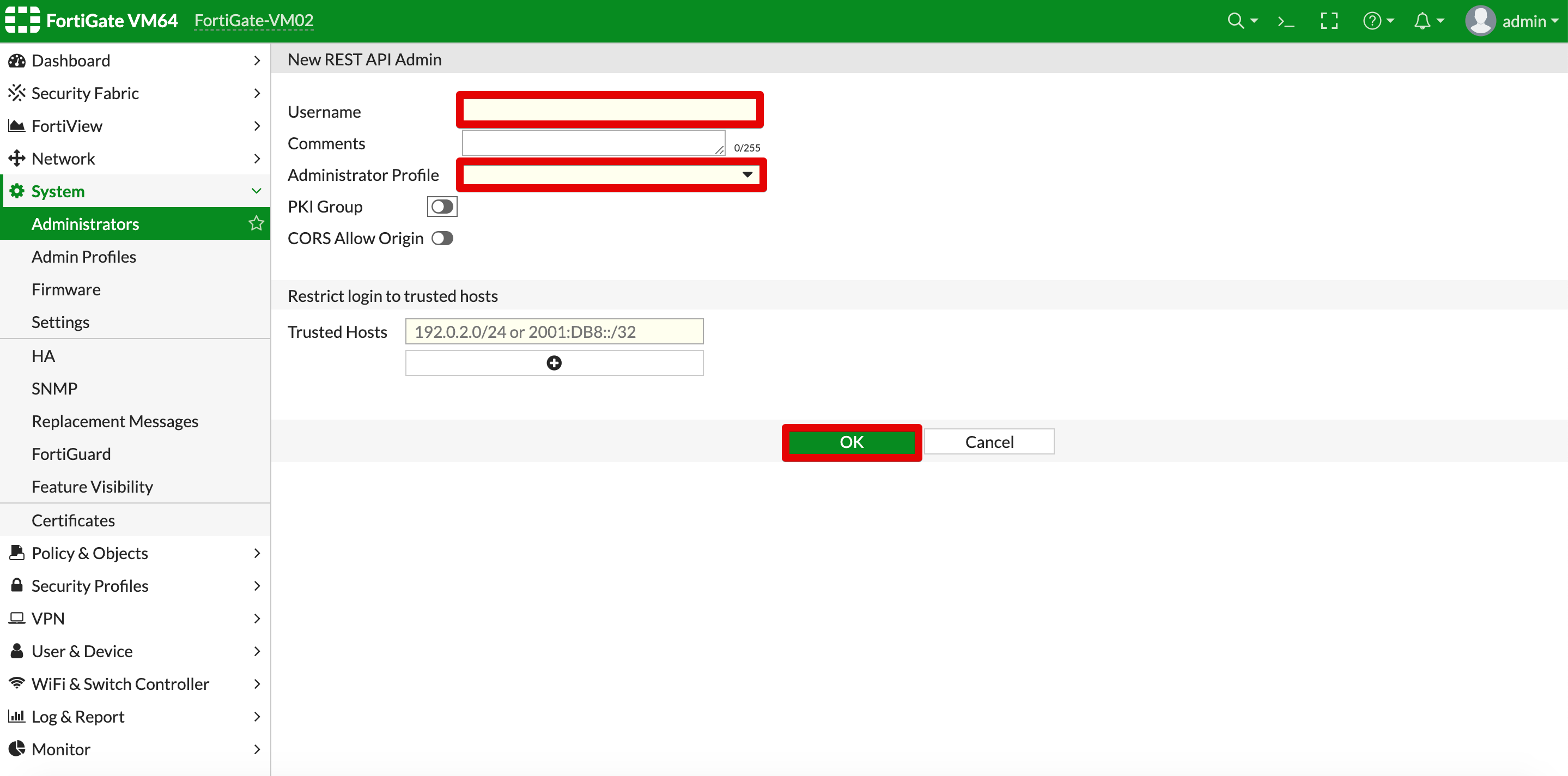This screenshot has width=1568, height=776.
Task: Collapse the System menu section
Action: (x=256, y=191)
